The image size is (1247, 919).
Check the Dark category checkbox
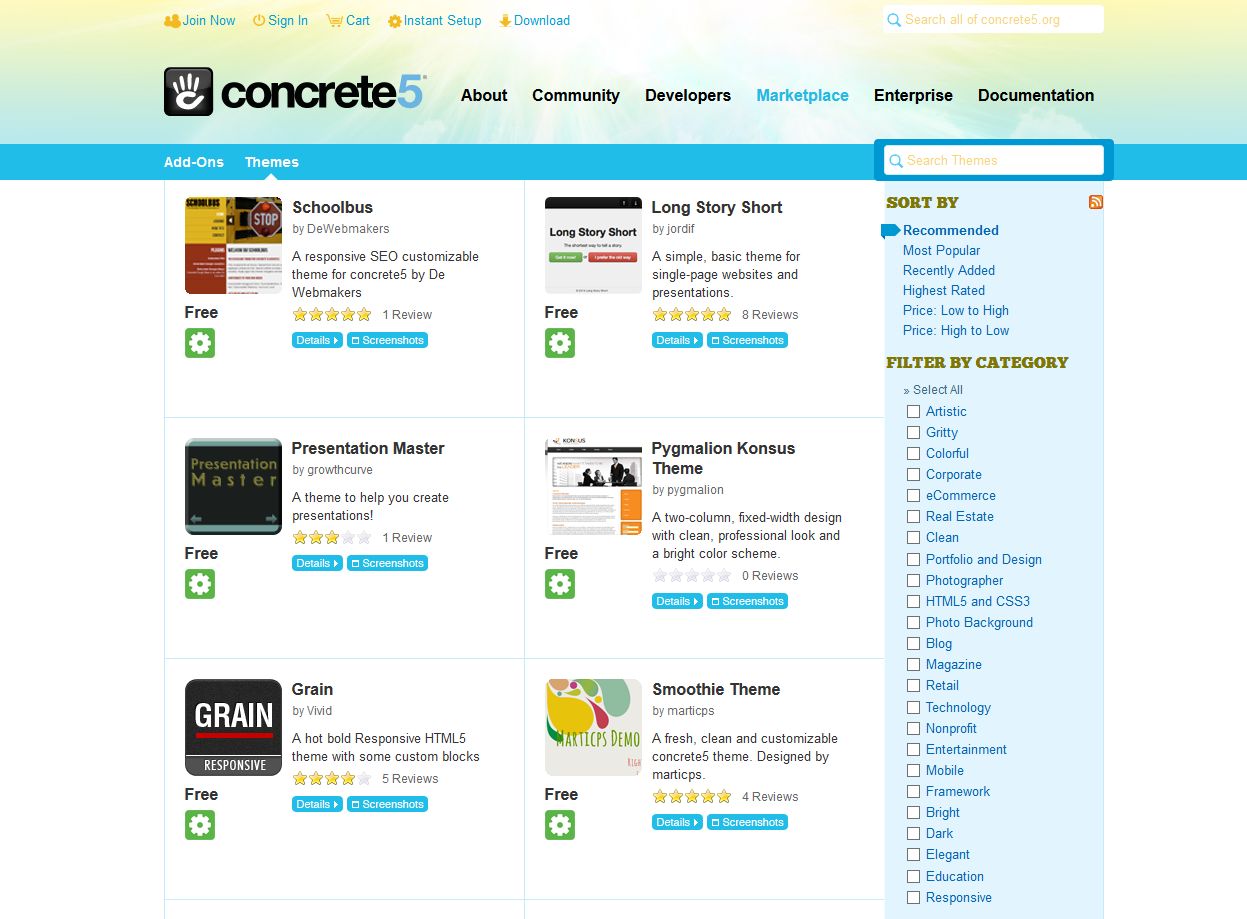coord(913,834)
